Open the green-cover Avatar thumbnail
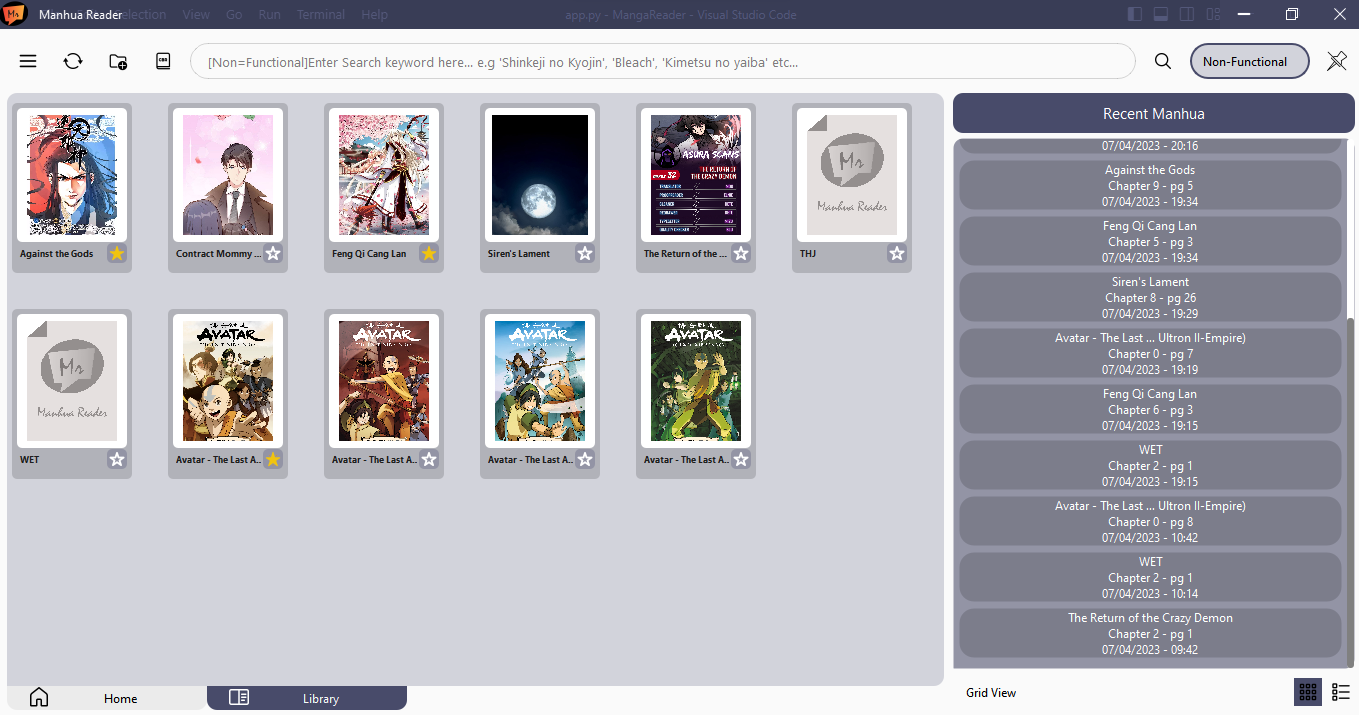Viewport: 1359px width, 715px height. [x=696, y=381]
